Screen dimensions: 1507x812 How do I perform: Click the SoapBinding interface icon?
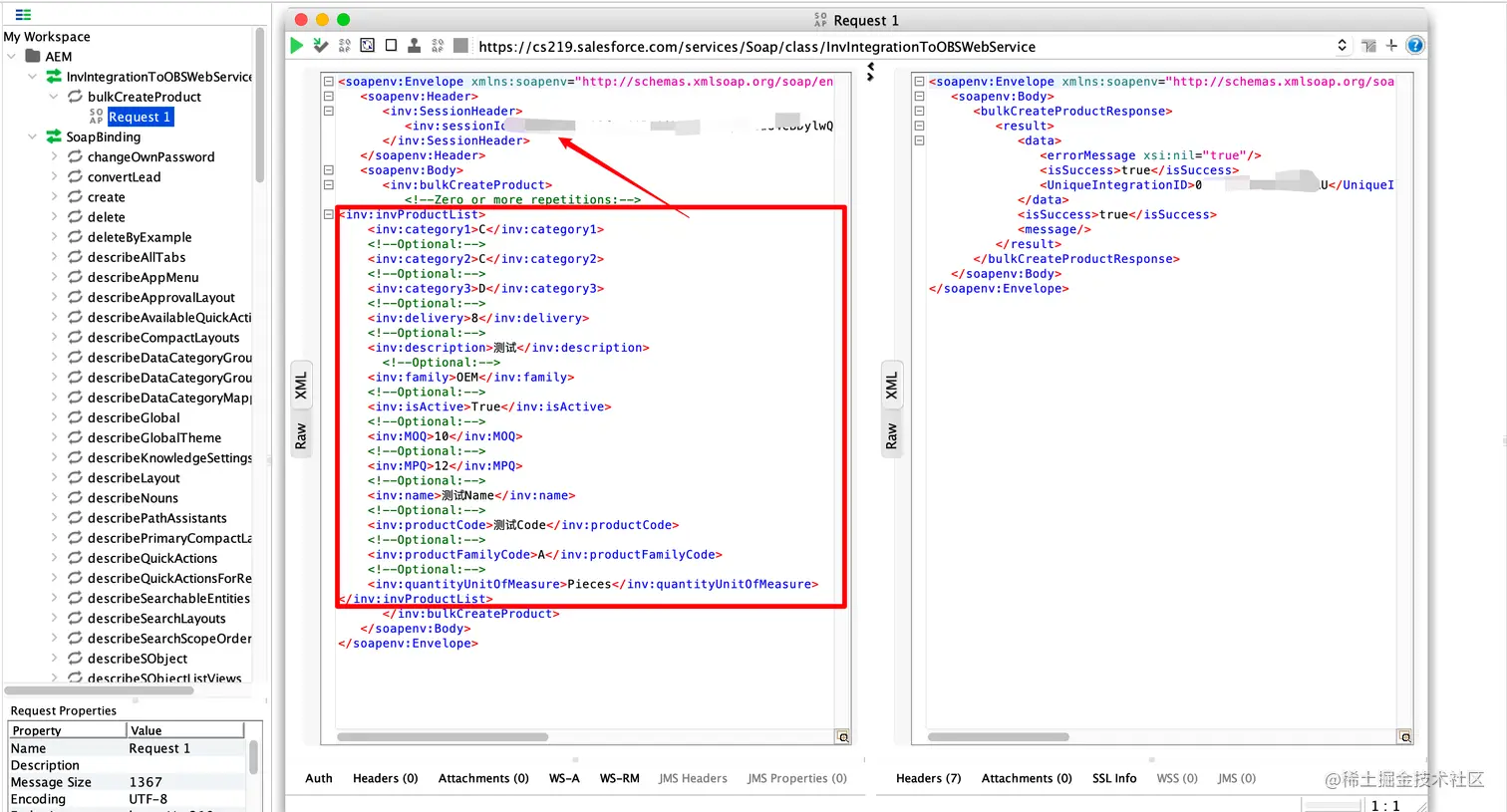click(x=54, y=136)
